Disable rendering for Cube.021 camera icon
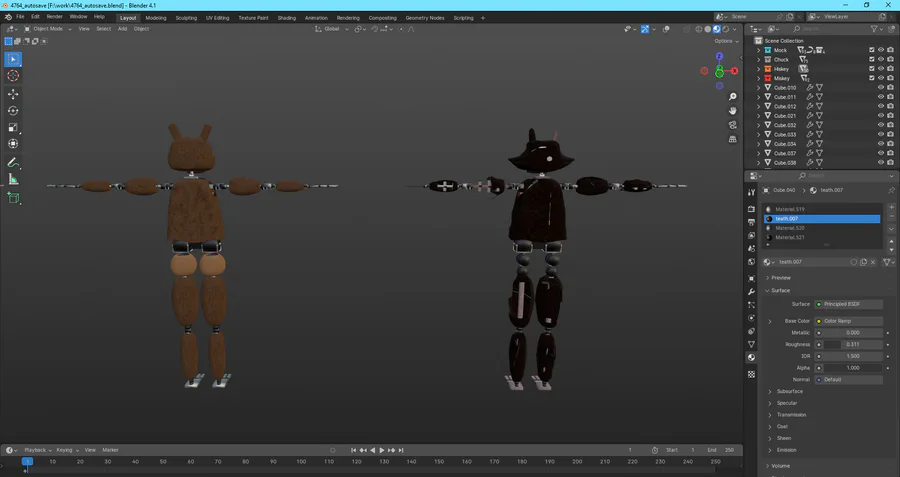This screenshot has width=900, height=477. tap(890, 116)
